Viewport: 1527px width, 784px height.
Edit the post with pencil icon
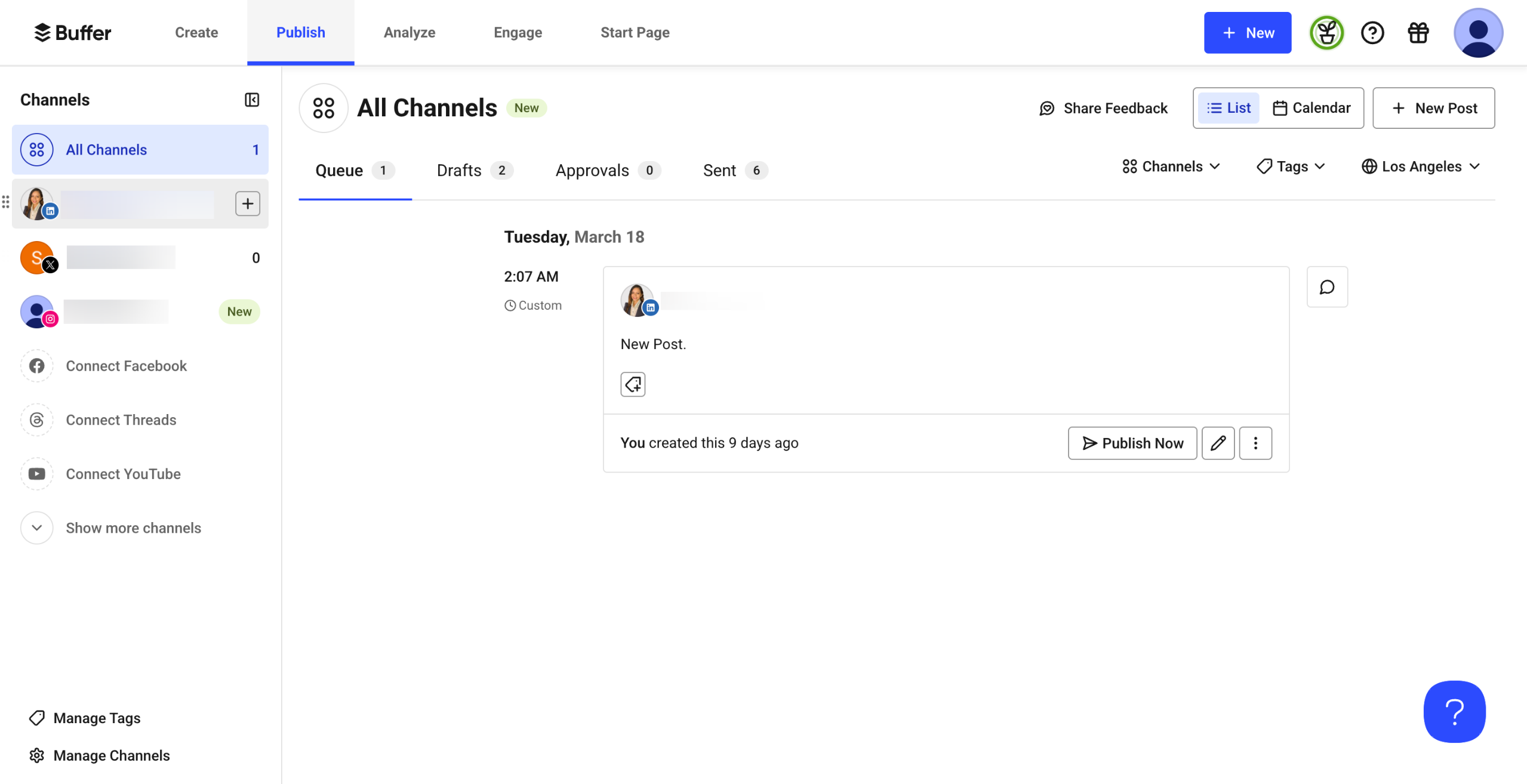[x=1218, y=443]
